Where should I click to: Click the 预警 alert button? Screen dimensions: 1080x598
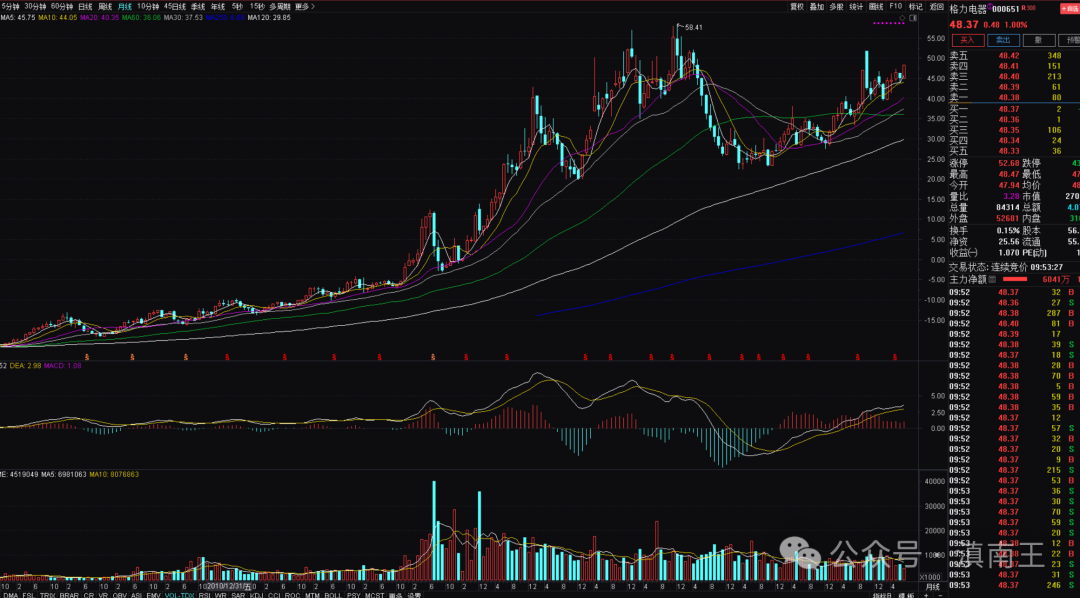pos(1068,41)
